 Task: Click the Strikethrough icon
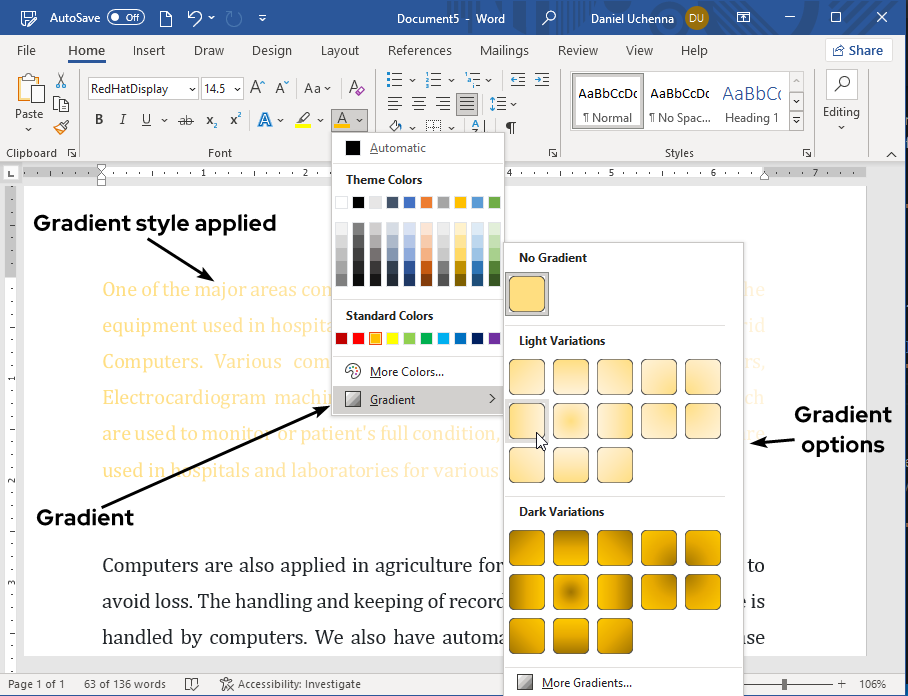[185, 120]
